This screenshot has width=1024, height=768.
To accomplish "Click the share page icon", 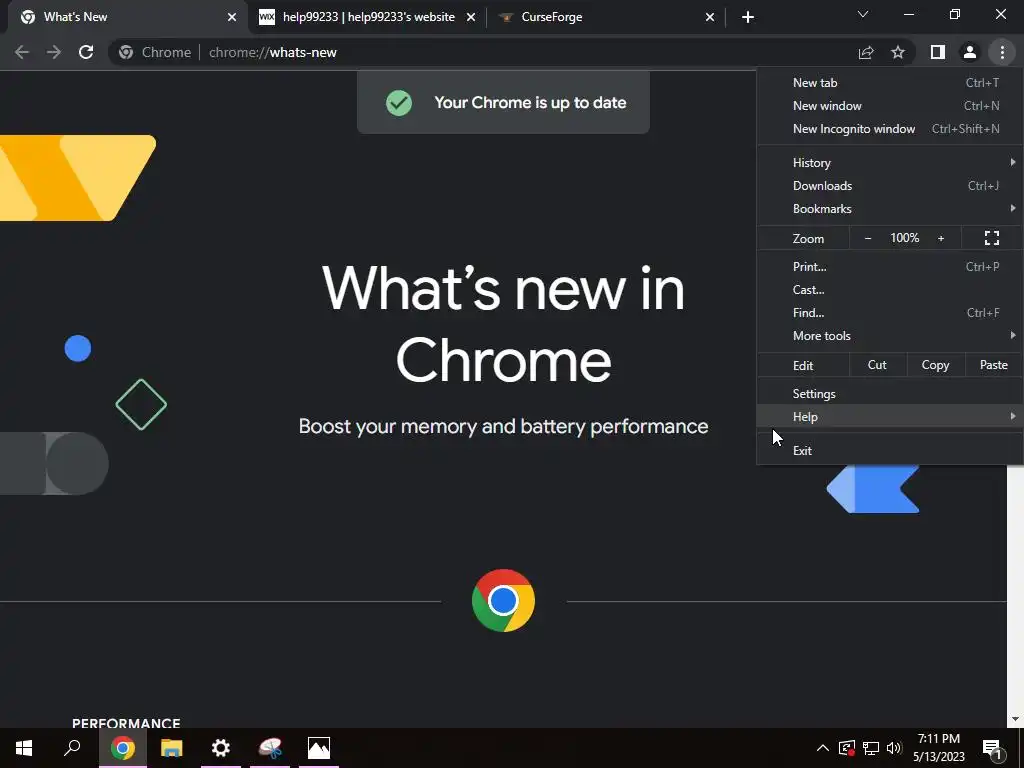I will [866, 52].
